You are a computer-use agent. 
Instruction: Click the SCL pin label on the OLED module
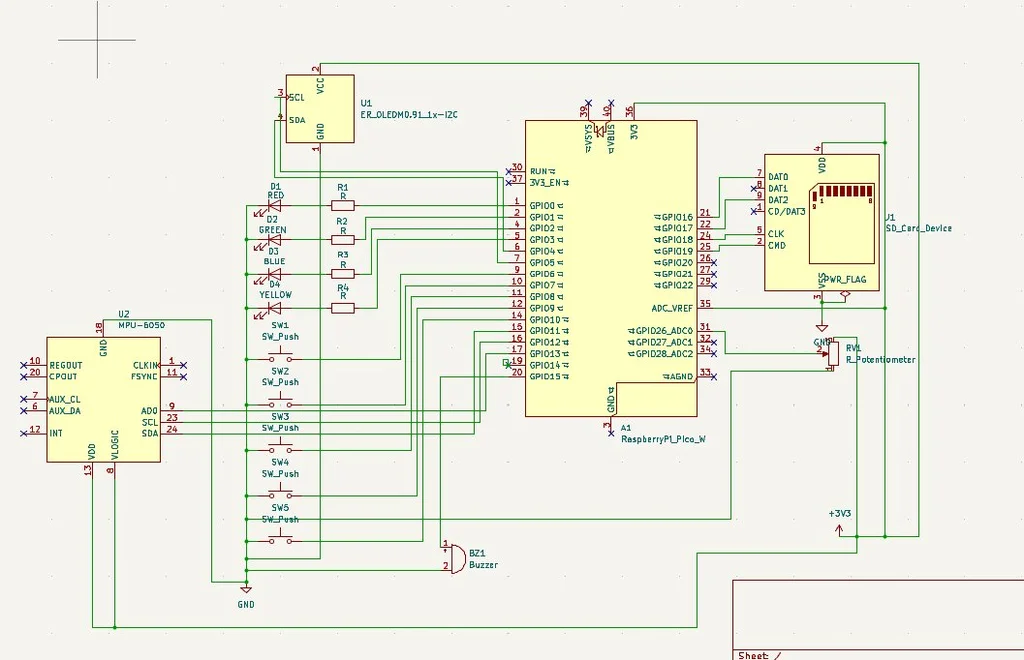pyautogui.click(x=296, y=98)
